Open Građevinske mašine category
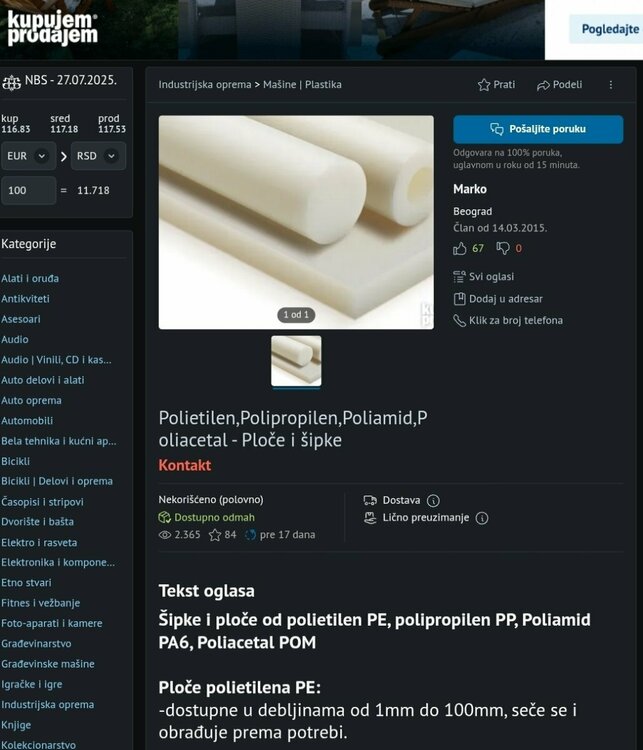 (48, 664)
